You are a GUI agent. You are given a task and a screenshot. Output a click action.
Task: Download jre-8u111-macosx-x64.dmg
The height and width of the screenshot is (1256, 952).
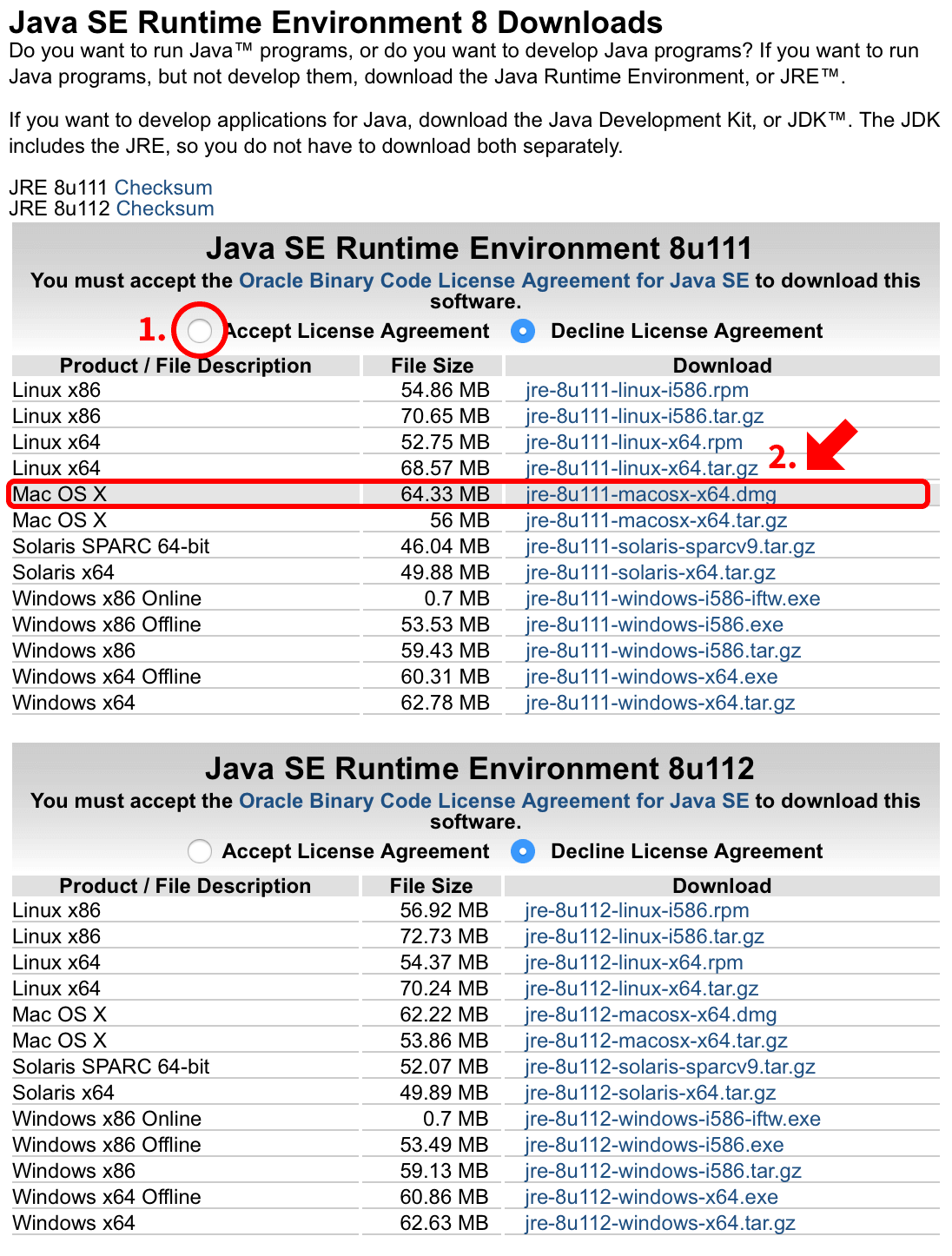(x=651, y=494)
